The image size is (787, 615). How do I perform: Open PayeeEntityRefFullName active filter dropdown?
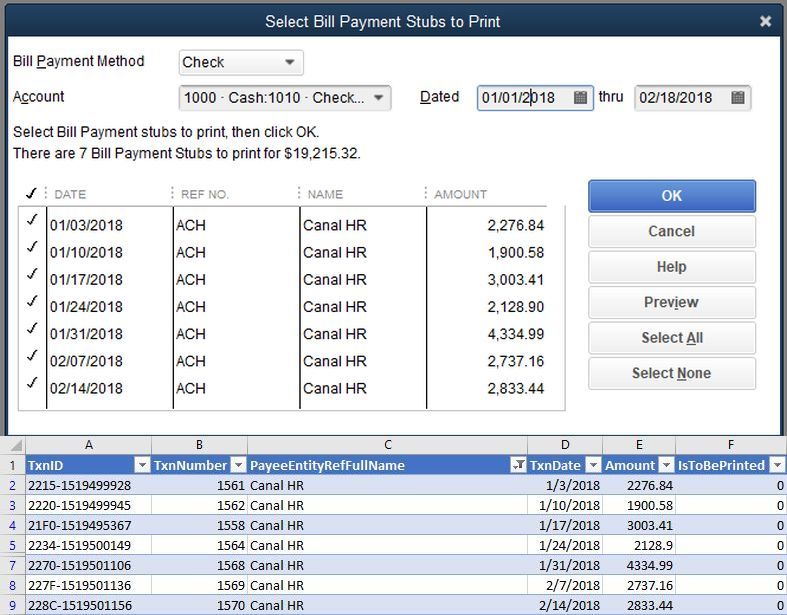click(518, 465)
